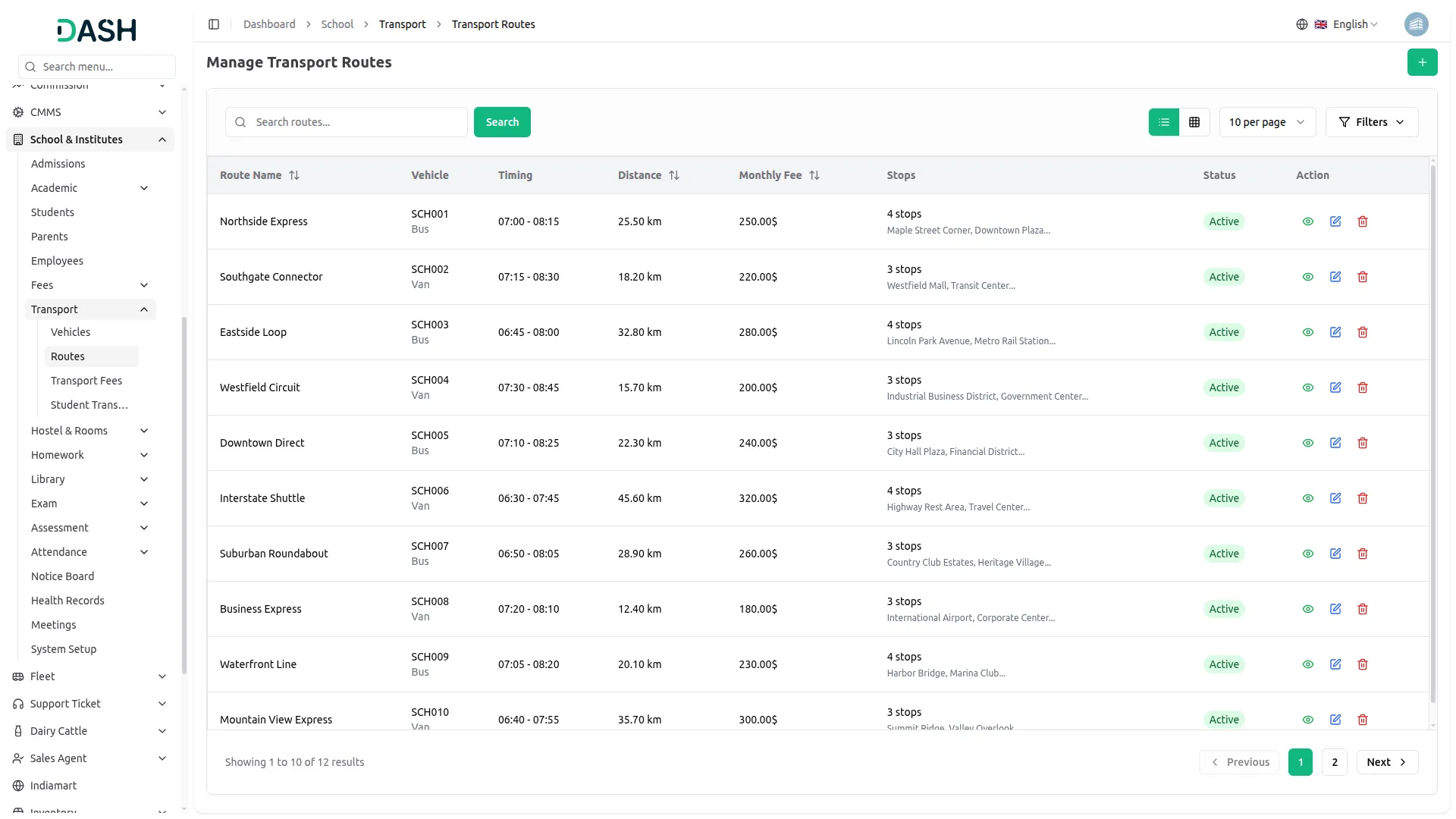Open edit icon for Business Express
1456x819 pixels.
[x=1335, y=609]
